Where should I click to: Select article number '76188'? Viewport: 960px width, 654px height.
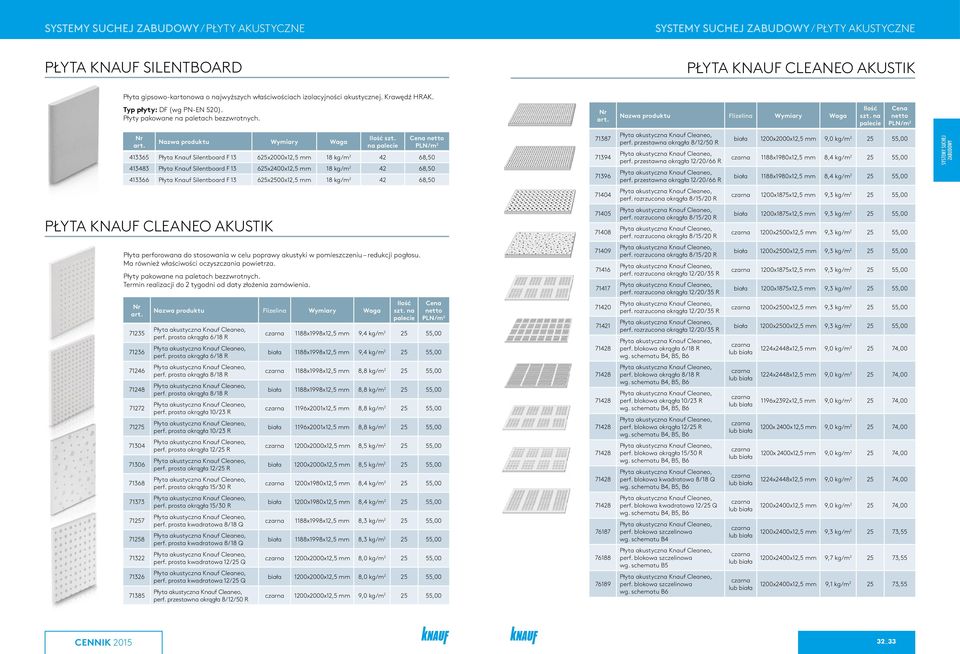tap(602, 558)
